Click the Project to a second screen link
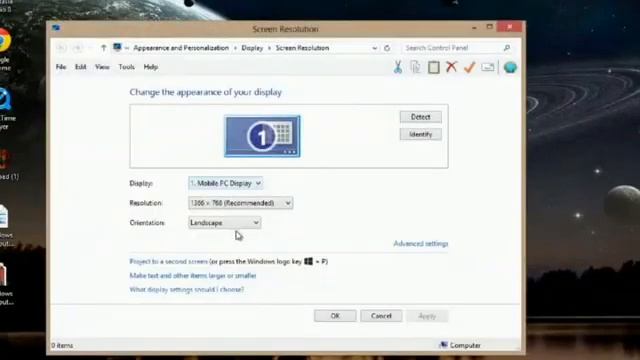Image resolution: width=640 pixels, height=360 pixels. (169, 261)
